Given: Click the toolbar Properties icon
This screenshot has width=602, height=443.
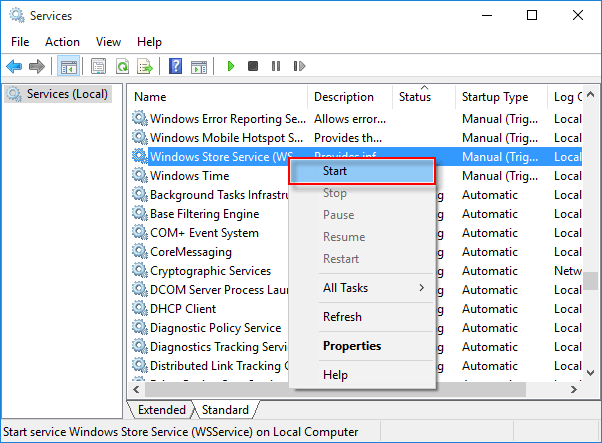Looking at the screenshot, I should [99, 66].
